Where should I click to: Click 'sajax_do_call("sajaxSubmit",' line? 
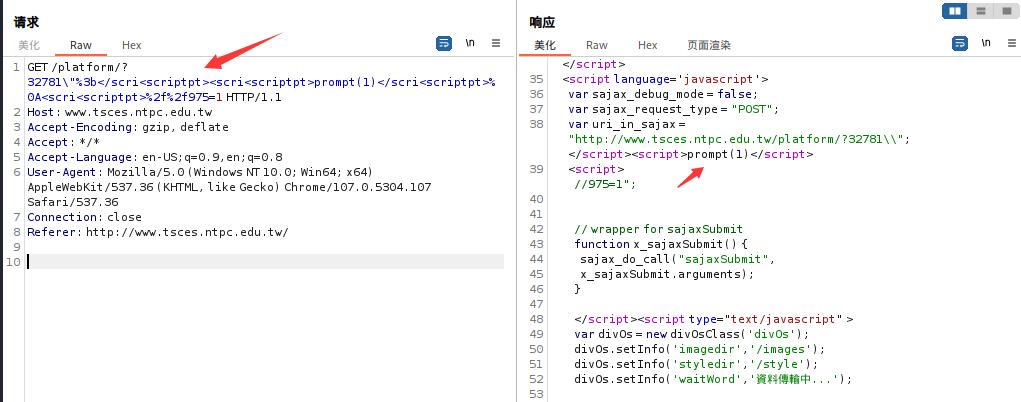(x=678, y=259)
